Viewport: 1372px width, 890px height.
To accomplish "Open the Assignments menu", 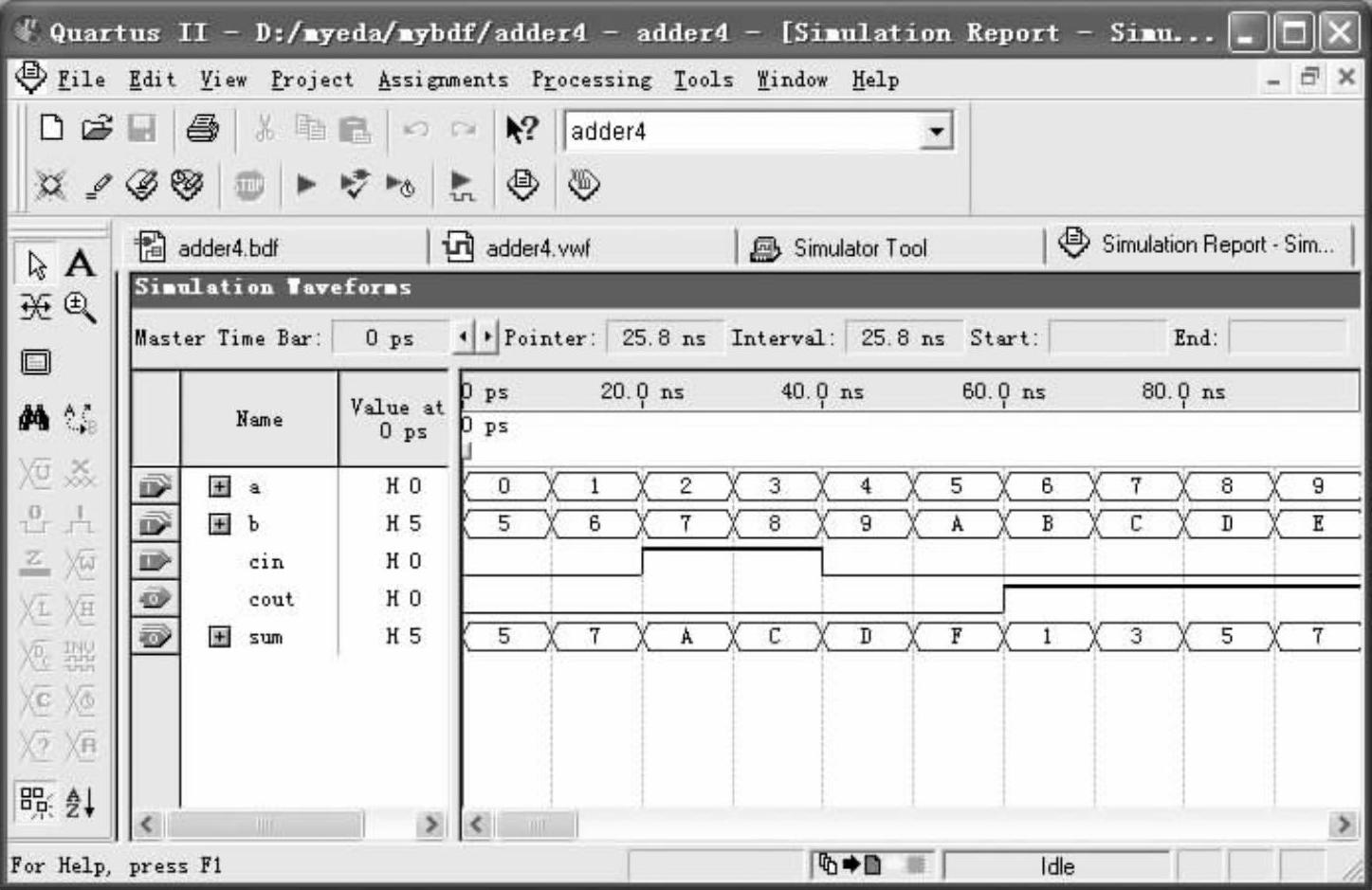I will [443, 80].
